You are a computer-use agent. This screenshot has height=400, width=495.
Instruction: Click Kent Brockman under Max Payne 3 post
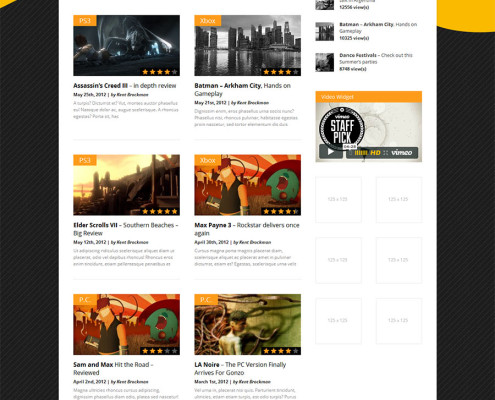click(255, 242)
